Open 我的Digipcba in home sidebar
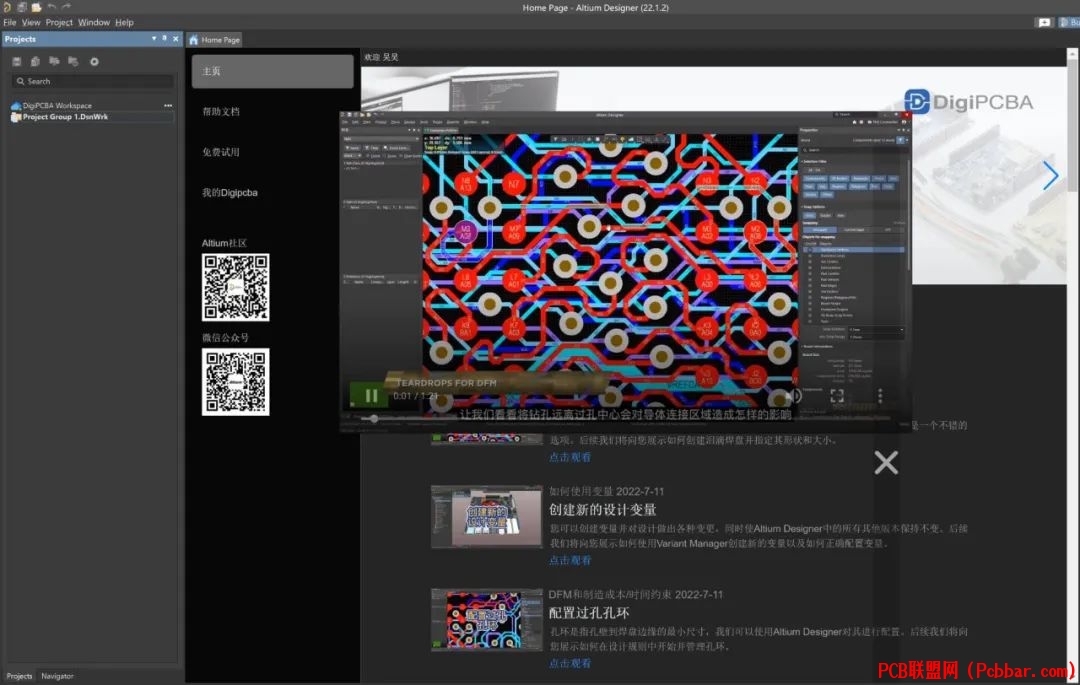Viewport: 1080px width, 685px height. [230, 193]
